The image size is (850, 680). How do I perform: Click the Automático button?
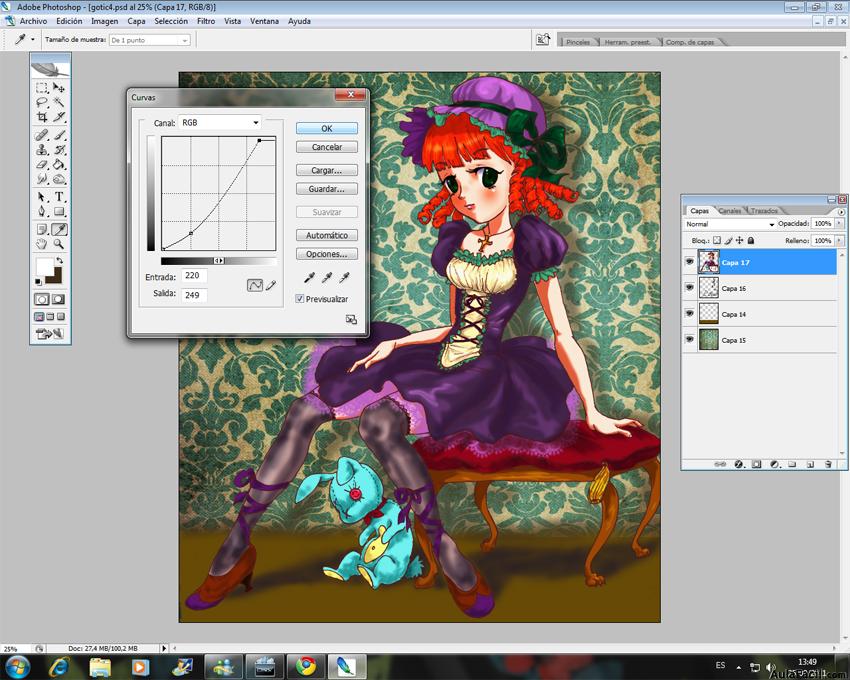(x=327, y=235)
